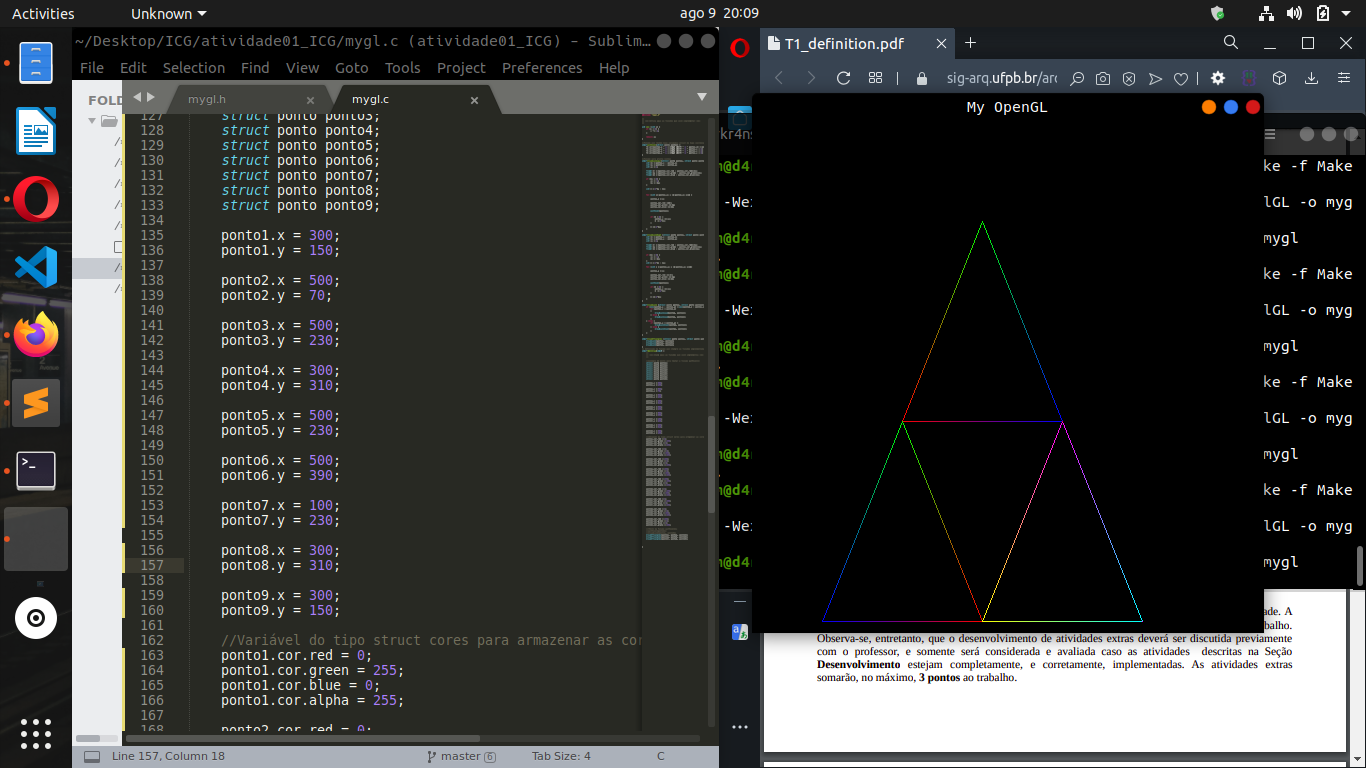Click the My Flow send arrow icon
Screen dimensions: 1366x768
coord(1155,78)
